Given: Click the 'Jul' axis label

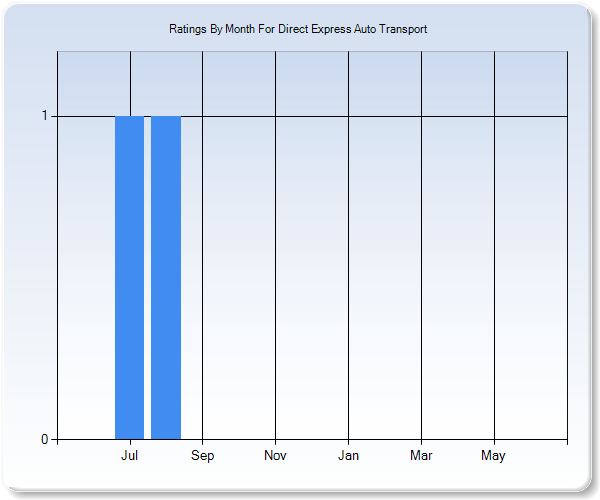Looking at the screenshot, I should click(129, 455).
